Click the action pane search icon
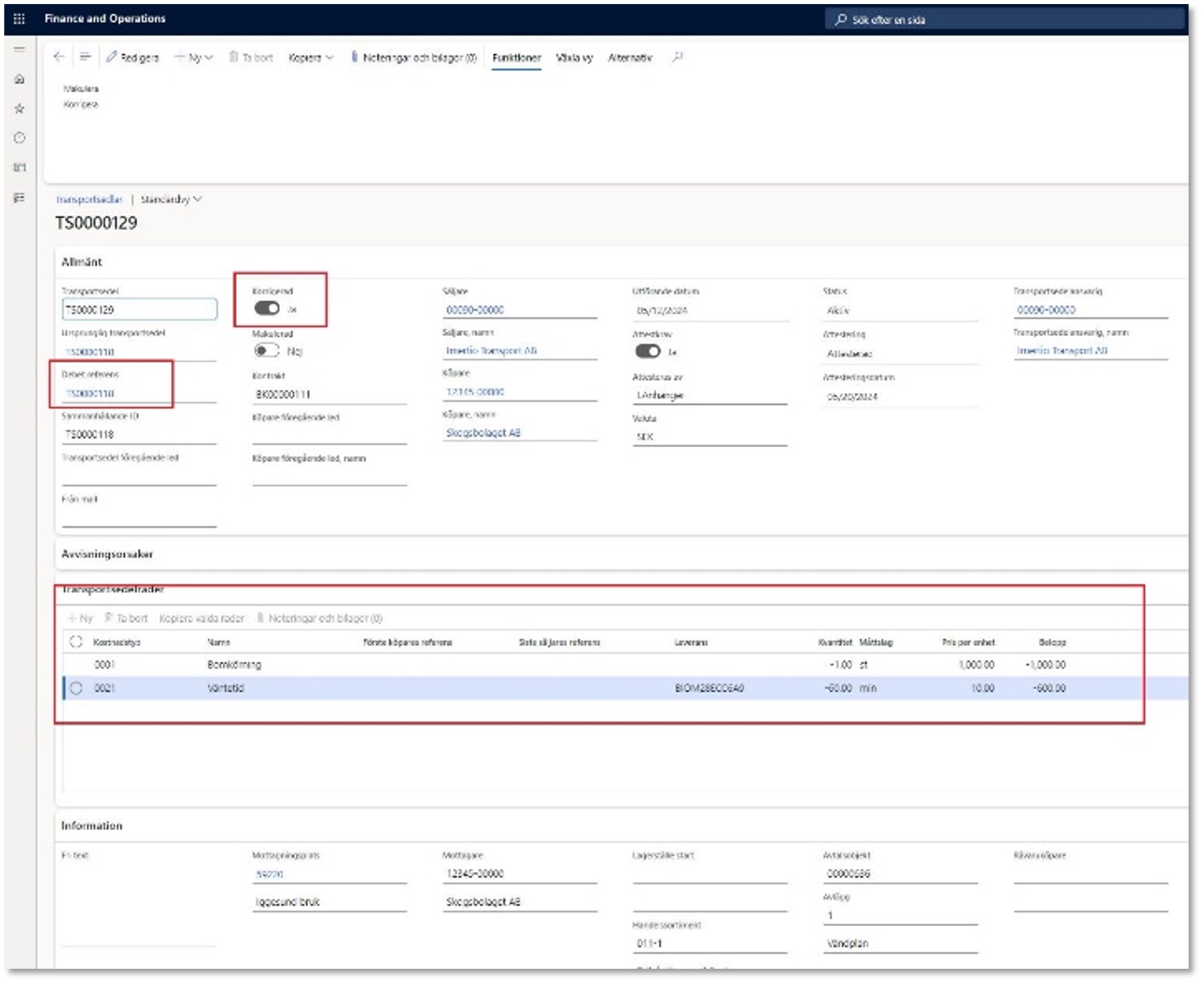This screenshot has width=1204, height=985. pyautogui.click(x=677, y=57)
